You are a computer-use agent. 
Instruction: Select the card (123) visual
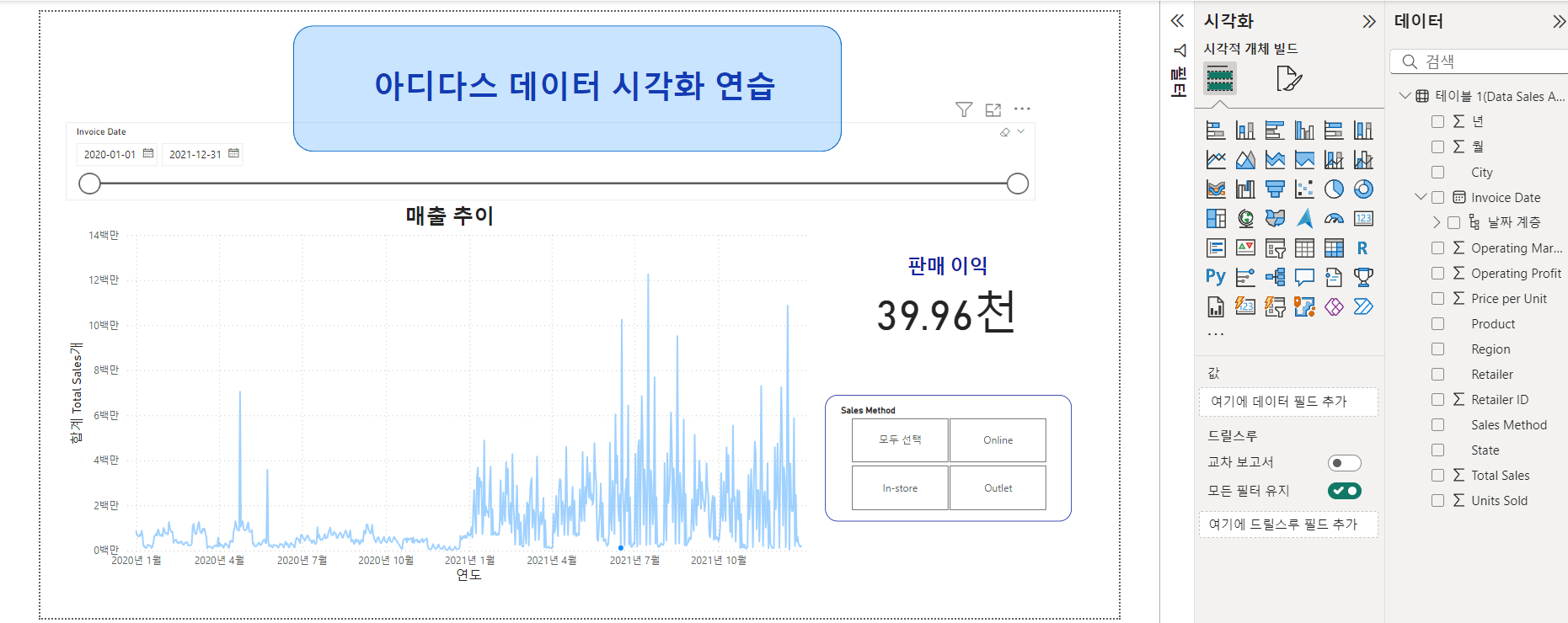1363,219
